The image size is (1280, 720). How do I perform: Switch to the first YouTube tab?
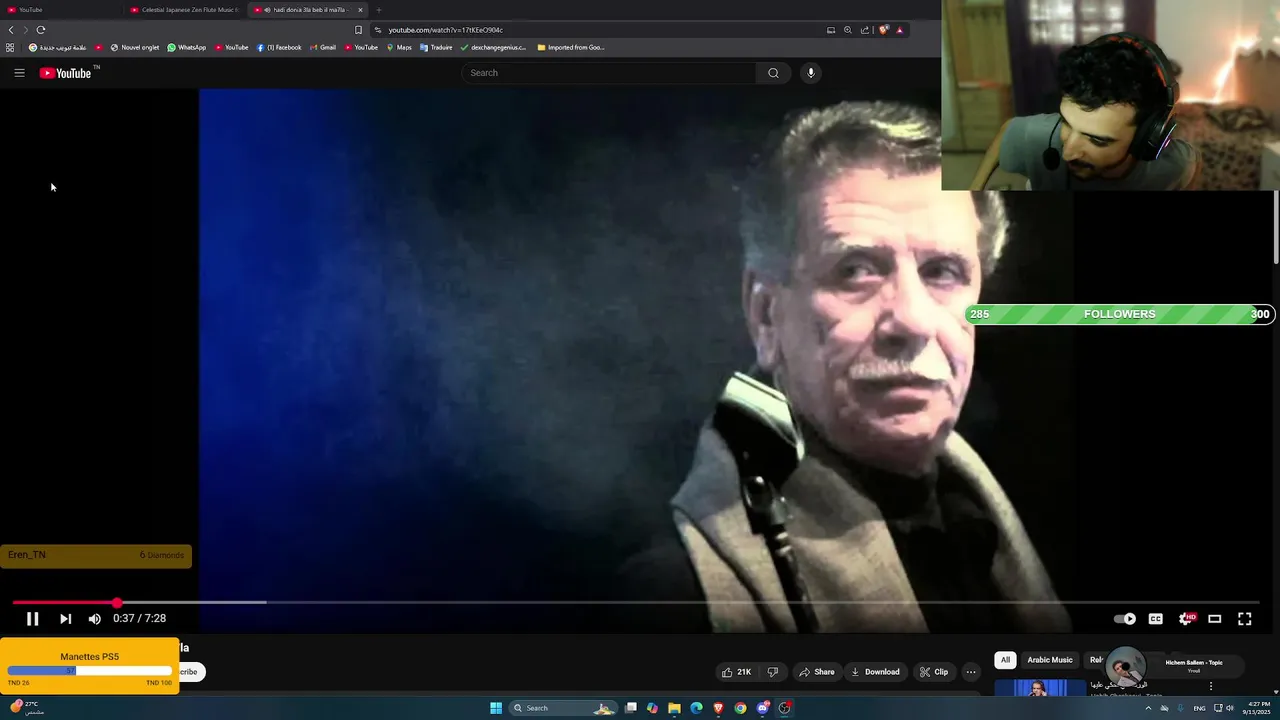[x=60, y=10]
